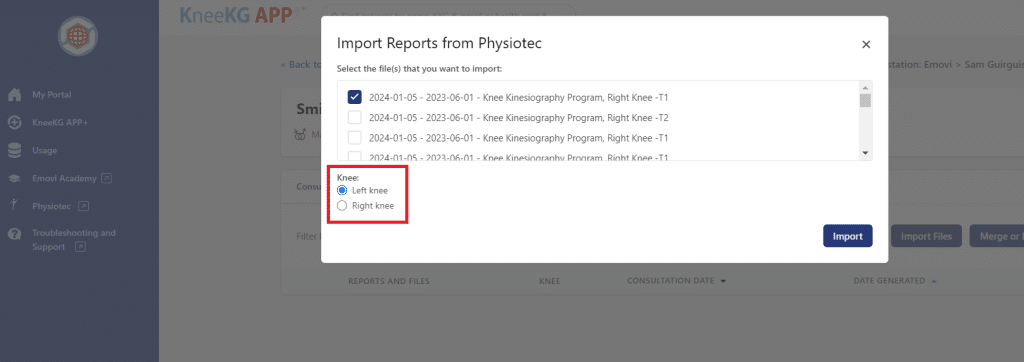The height and width of the screenshot is (362, 1024).
Task: Click external link icon next to Support
Action: [x=80, y=247]
